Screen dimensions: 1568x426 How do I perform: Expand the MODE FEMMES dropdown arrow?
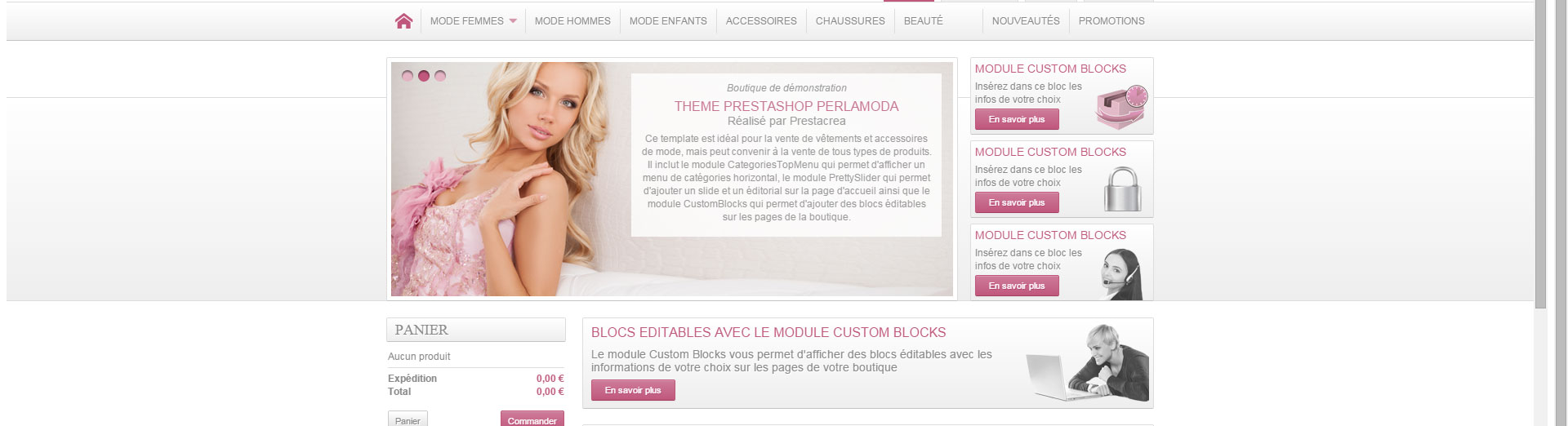513,21
